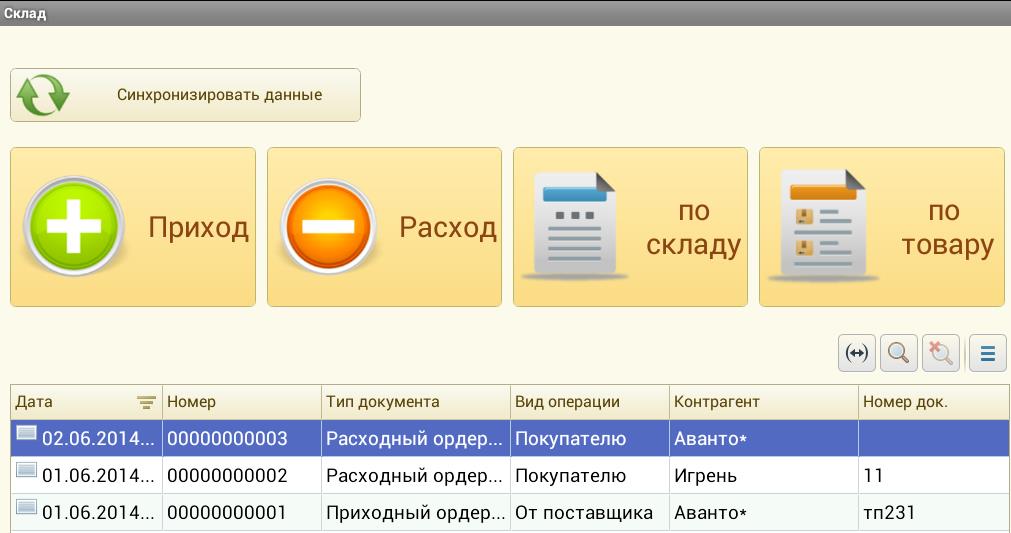Click the Номер column header
The image size is (1011, 533).
point(240,402)
